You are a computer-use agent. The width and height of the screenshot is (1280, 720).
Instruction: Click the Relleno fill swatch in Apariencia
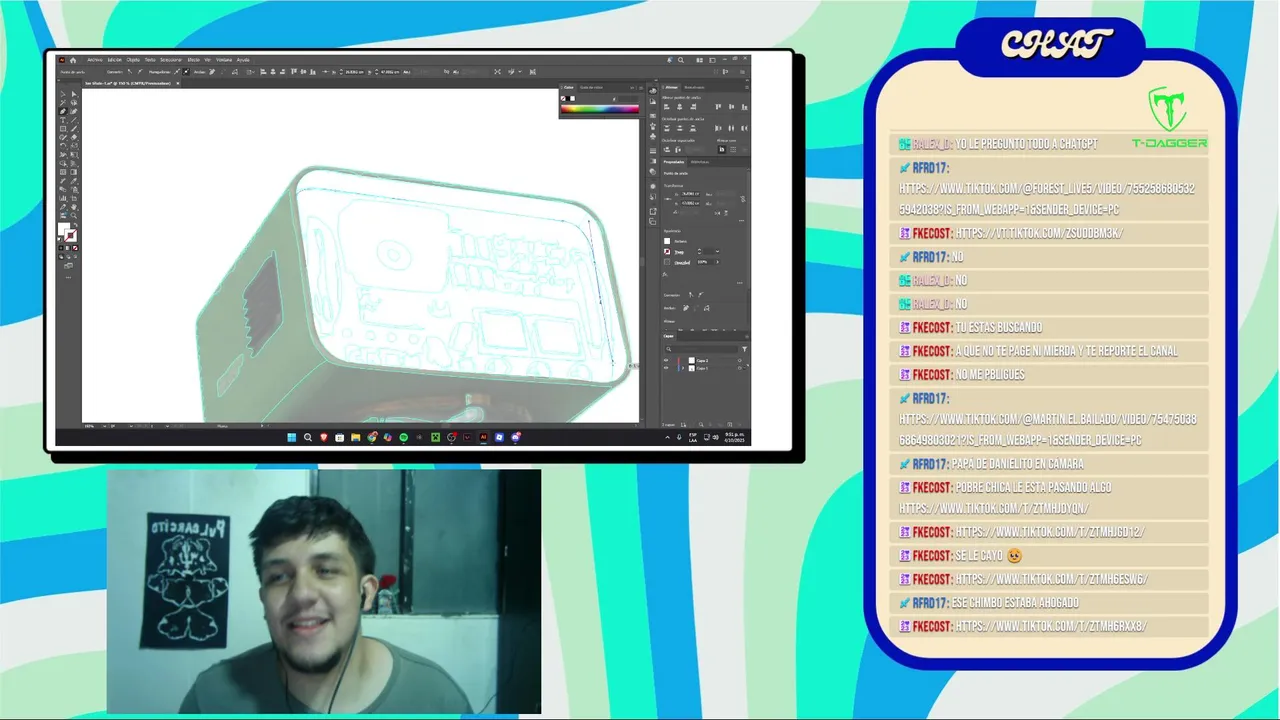tap(667, 241)
